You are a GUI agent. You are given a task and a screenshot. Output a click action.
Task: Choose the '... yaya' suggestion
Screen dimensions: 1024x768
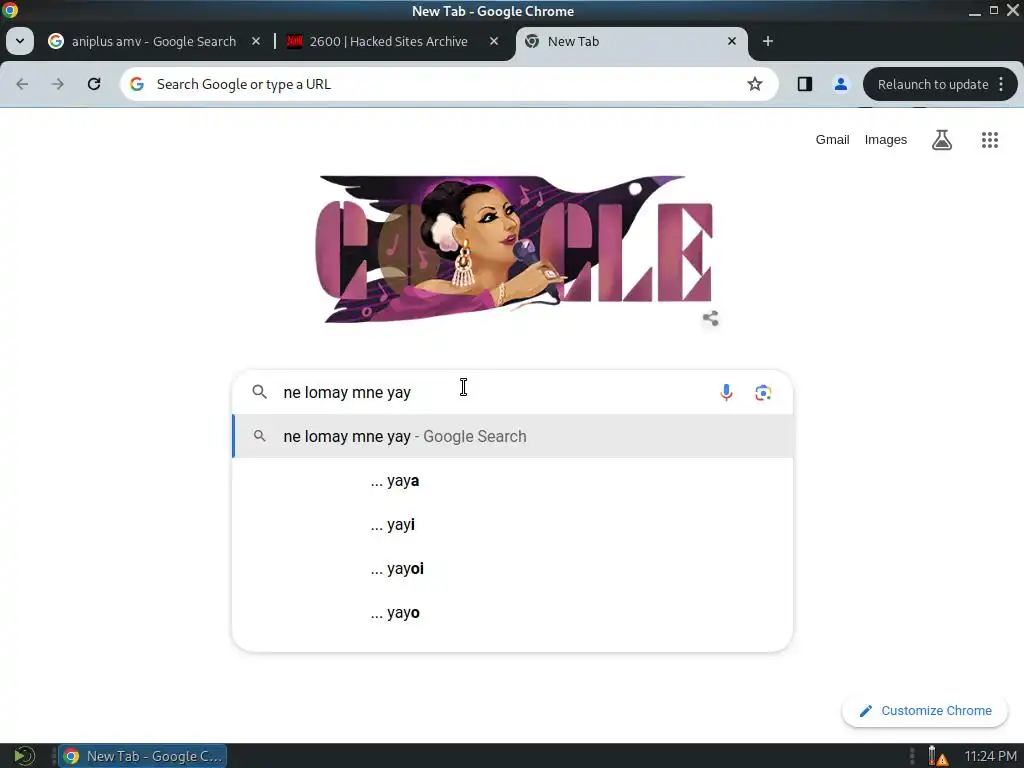click(513, 481)
